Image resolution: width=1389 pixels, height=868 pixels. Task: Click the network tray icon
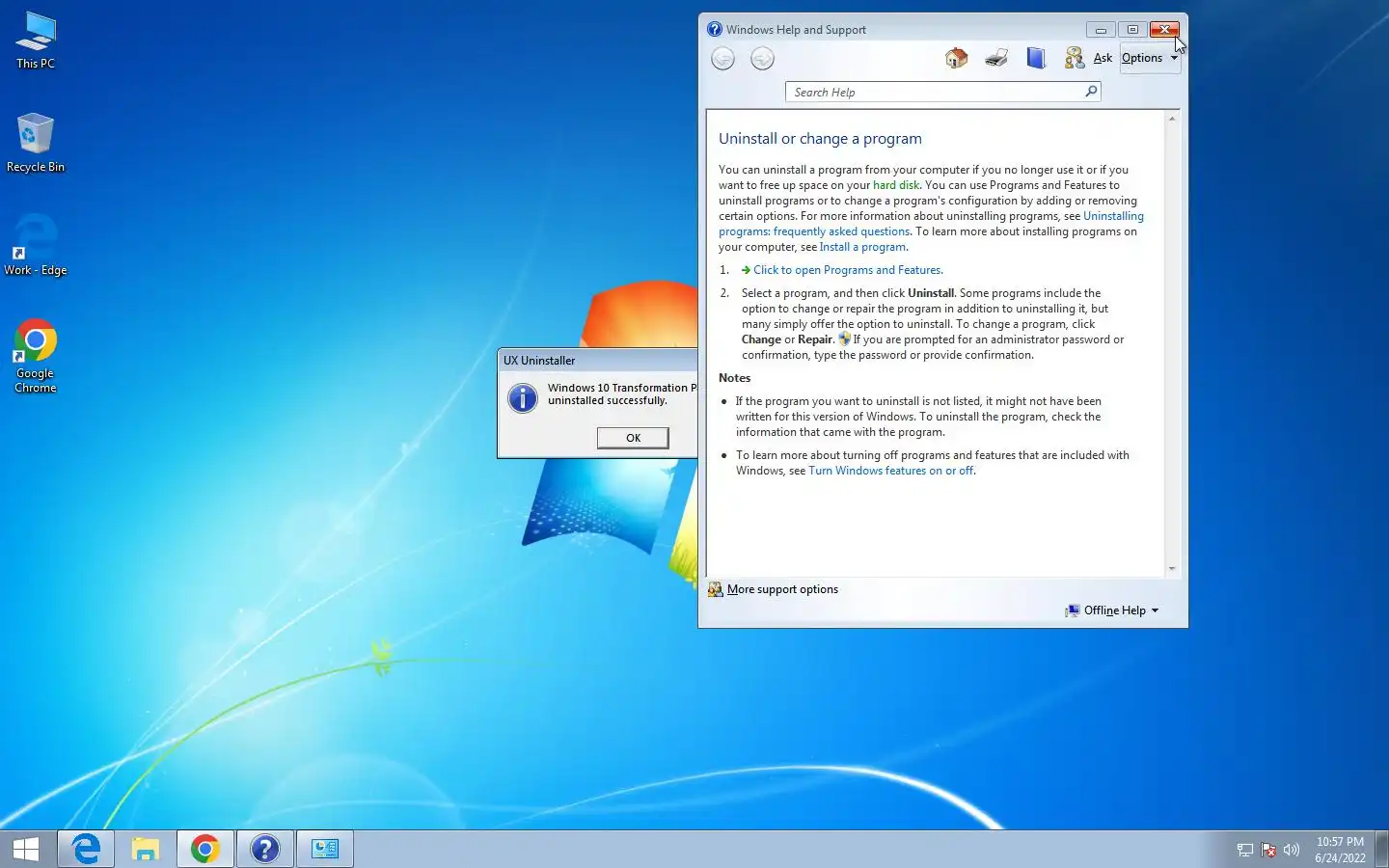pos(1245,850)
